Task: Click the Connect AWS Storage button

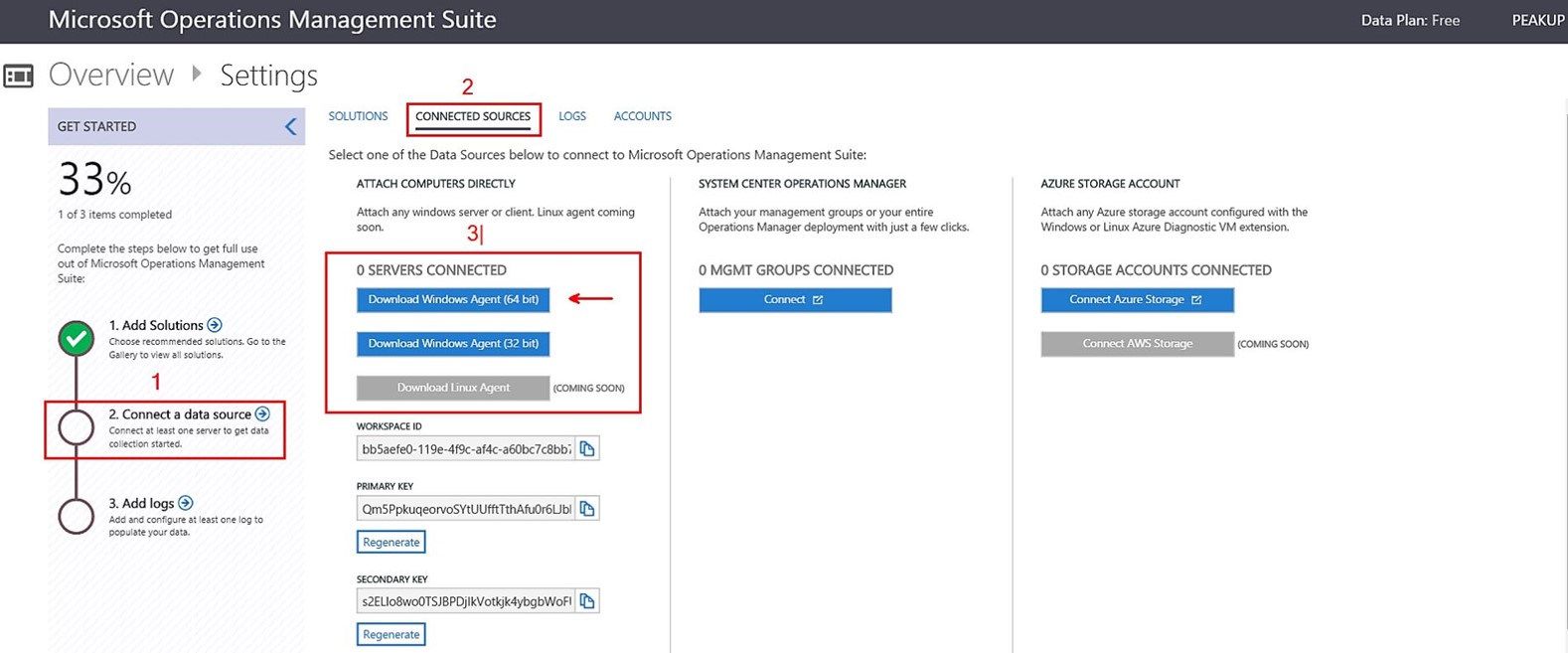Action: pos(1138,344)
